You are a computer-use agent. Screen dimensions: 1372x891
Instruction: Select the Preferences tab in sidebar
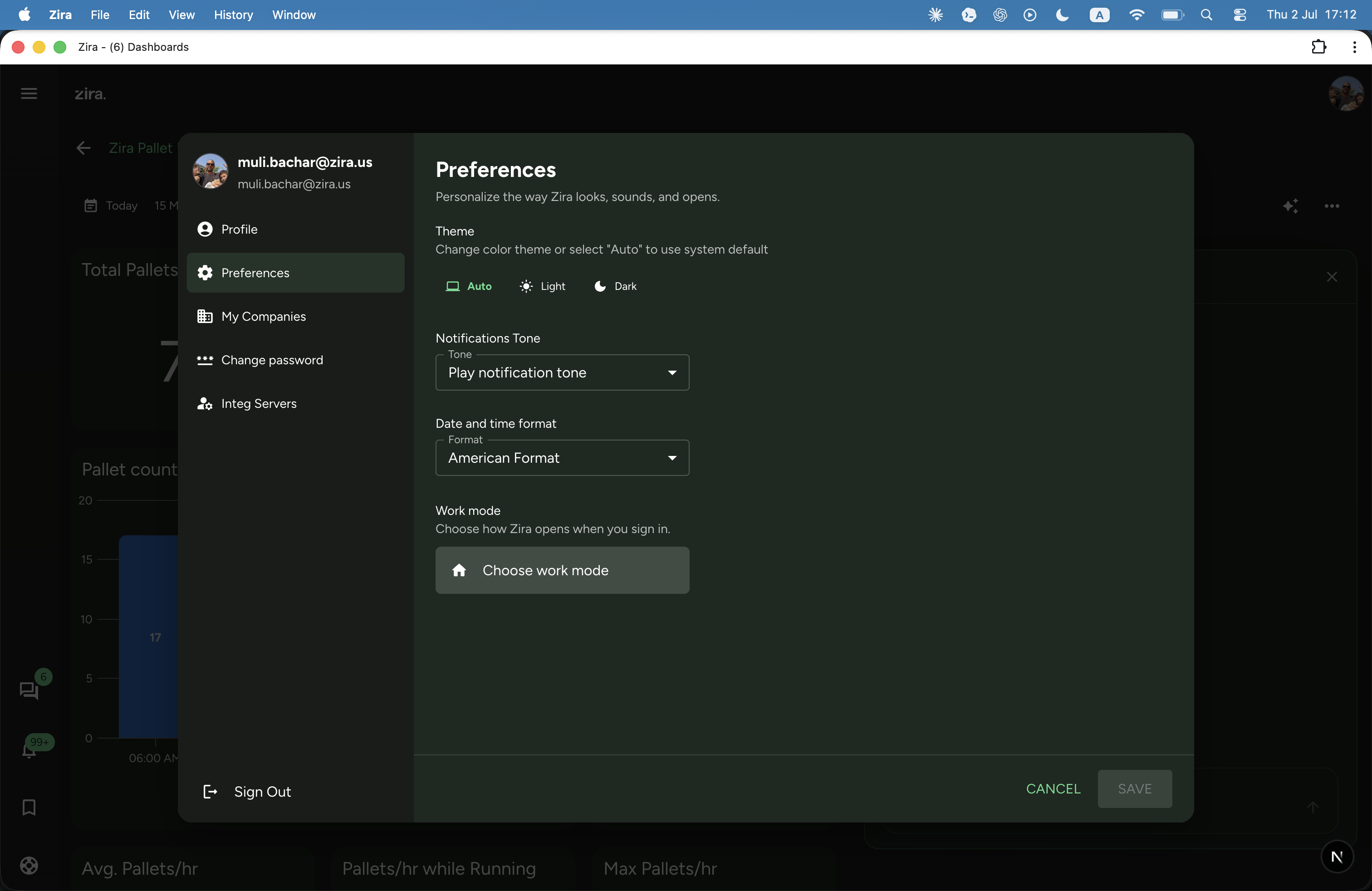(295, 273)
